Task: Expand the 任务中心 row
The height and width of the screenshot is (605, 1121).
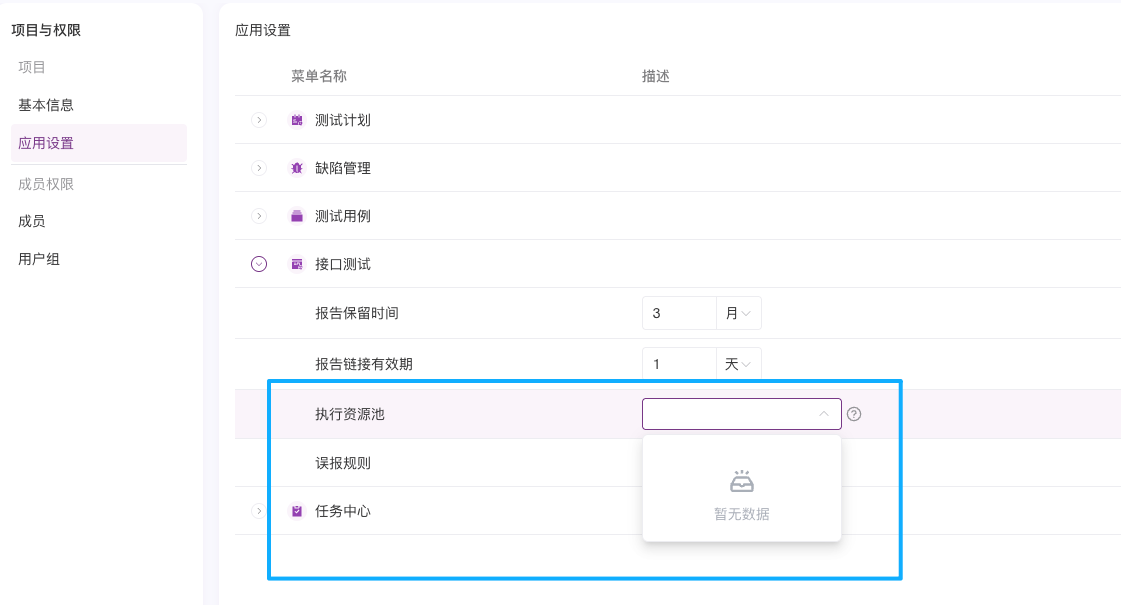Action: (x=259, y=511)
